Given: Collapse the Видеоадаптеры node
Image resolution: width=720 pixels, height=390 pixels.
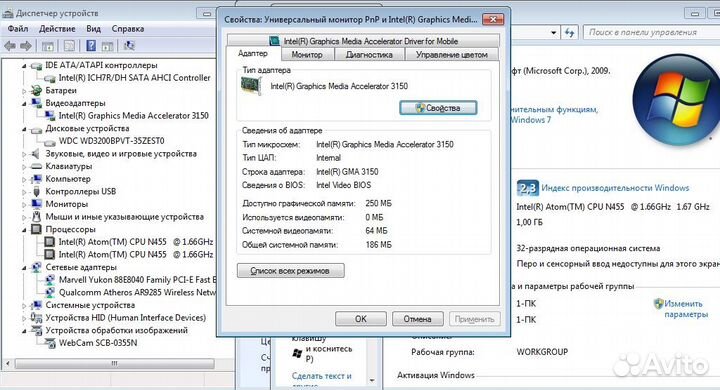Looking at the screenshot, I should [x=24, y=103].
